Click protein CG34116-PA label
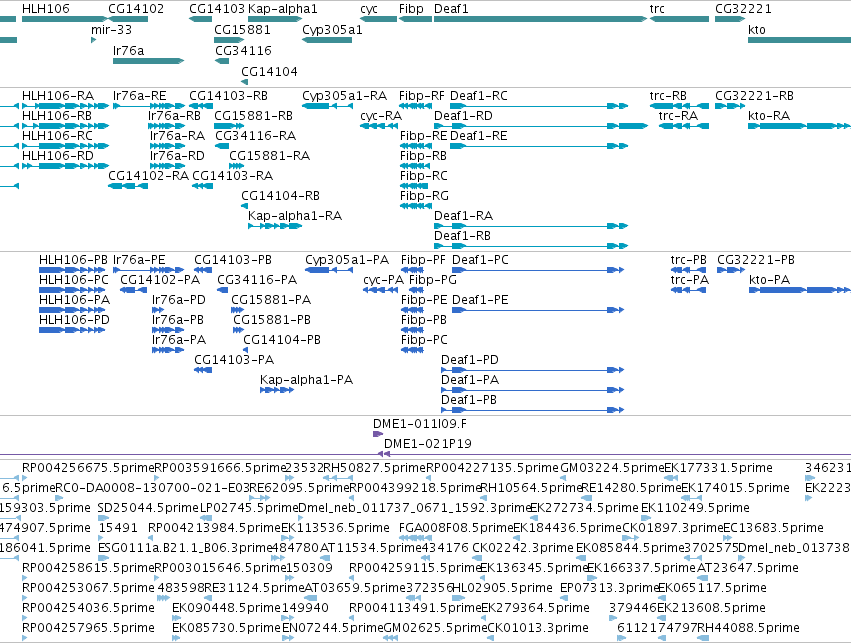This screenshot has width=851, height=643. pyautogui.click(x=257, y=280)
